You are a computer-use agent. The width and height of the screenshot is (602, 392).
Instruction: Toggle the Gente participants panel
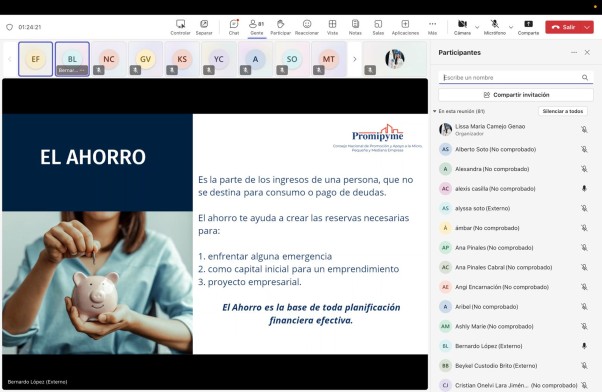[x=256, y=27]
